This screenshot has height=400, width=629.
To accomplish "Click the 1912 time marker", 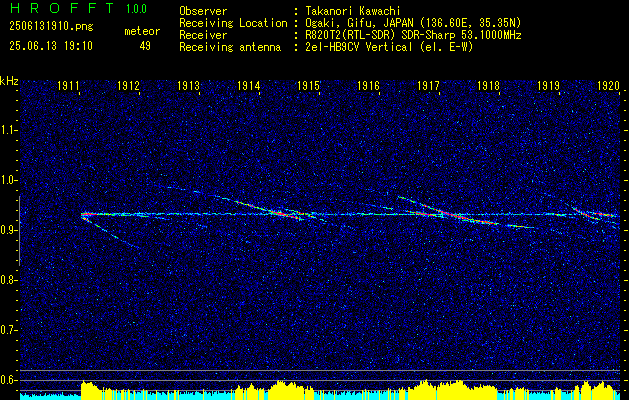I will pos(128,85).
